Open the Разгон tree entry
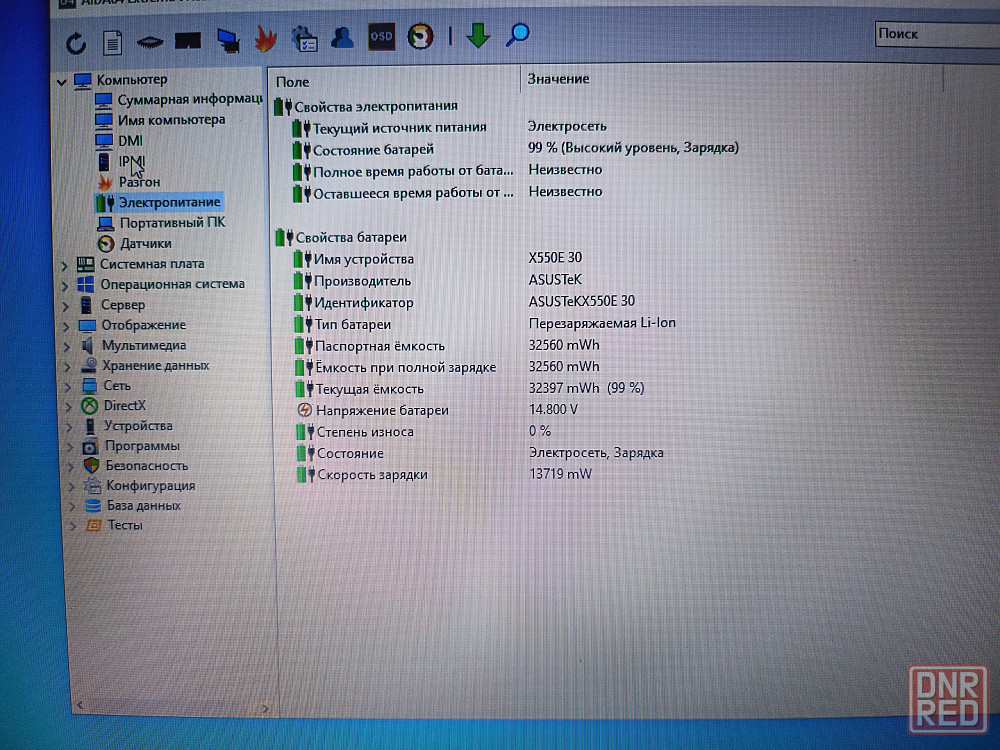This screenshot has width=1000, height=750. point(140,182)
